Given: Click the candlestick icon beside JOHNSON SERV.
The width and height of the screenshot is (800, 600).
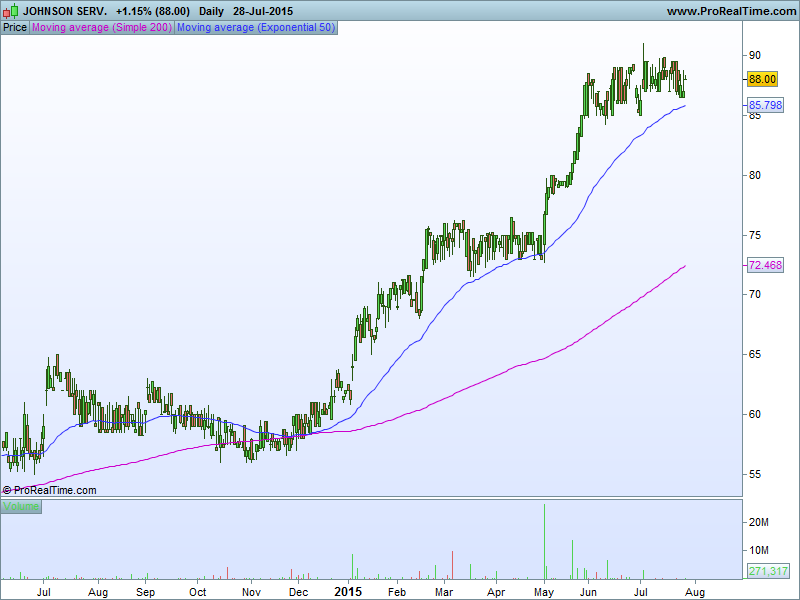Looking at the screenshot, I should 11,10.
